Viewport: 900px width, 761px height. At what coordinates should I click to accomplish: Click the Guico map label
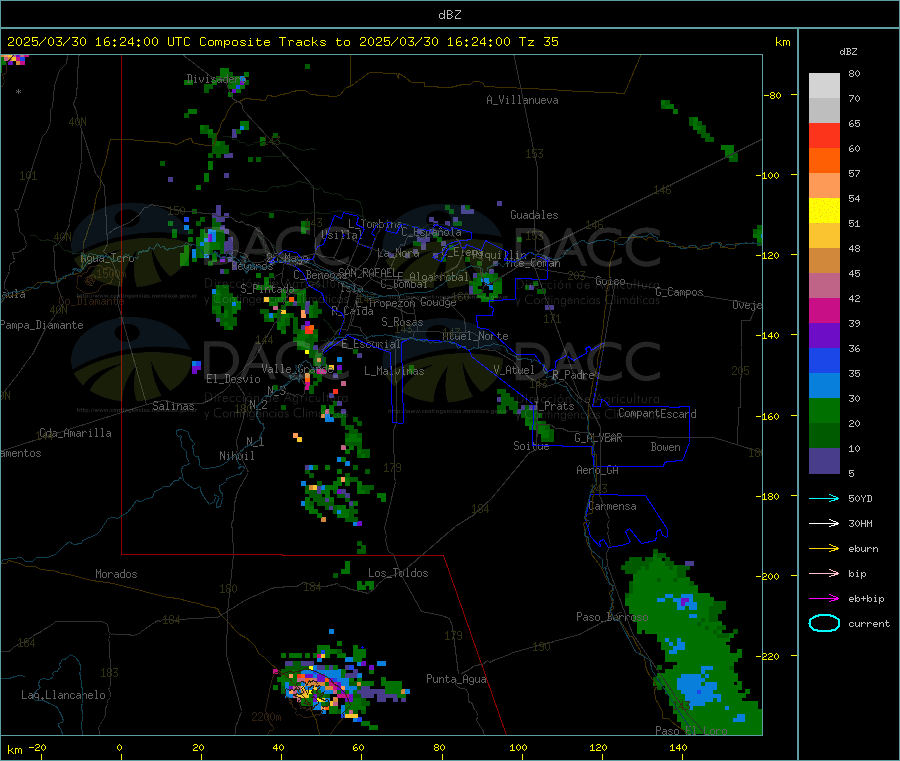pyautogui.click(x=610, y=281)
